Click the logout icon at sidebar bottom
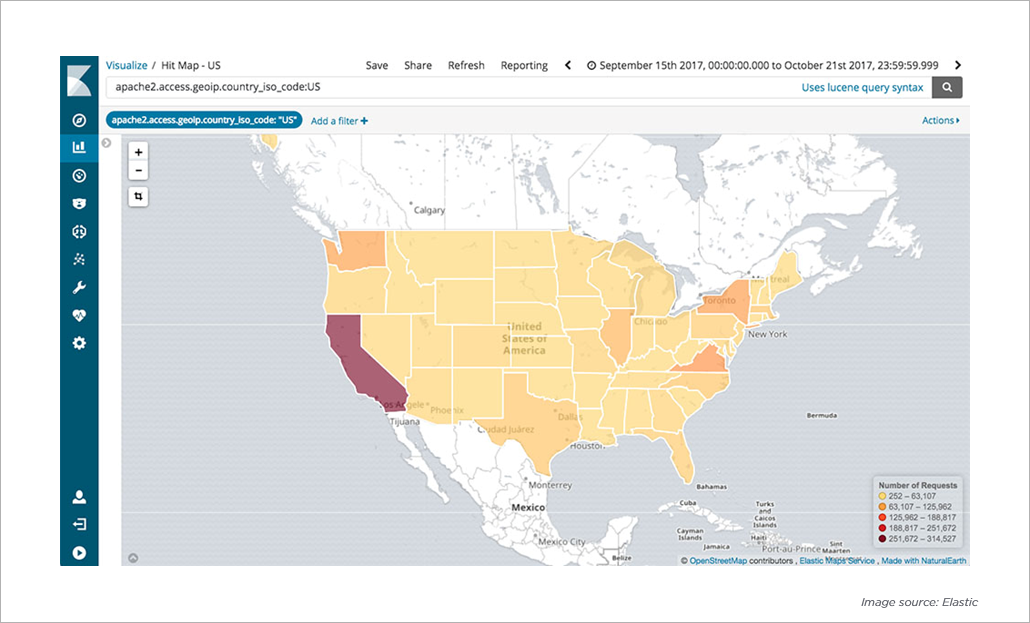Screen dimensions: 1030x623 pos(79,523)
